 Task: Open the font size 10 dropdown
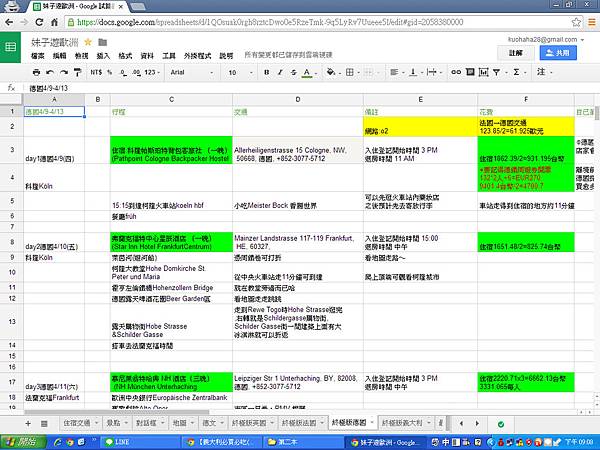(240, 72)
